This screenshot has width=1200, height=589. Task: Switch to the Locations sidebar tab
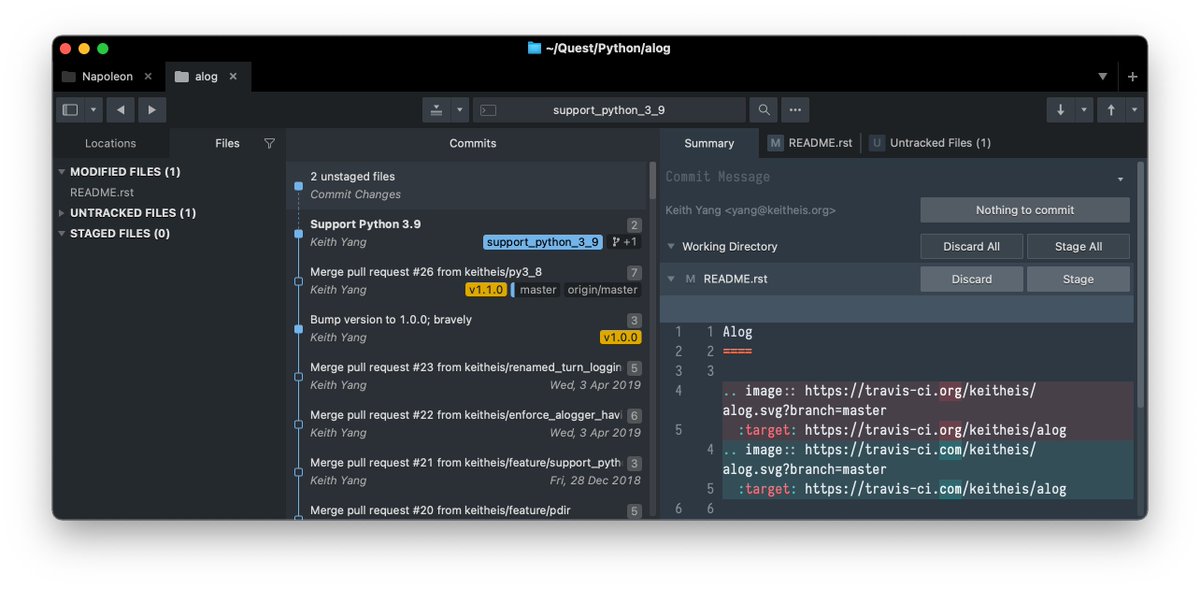click(x=110, y=143)
